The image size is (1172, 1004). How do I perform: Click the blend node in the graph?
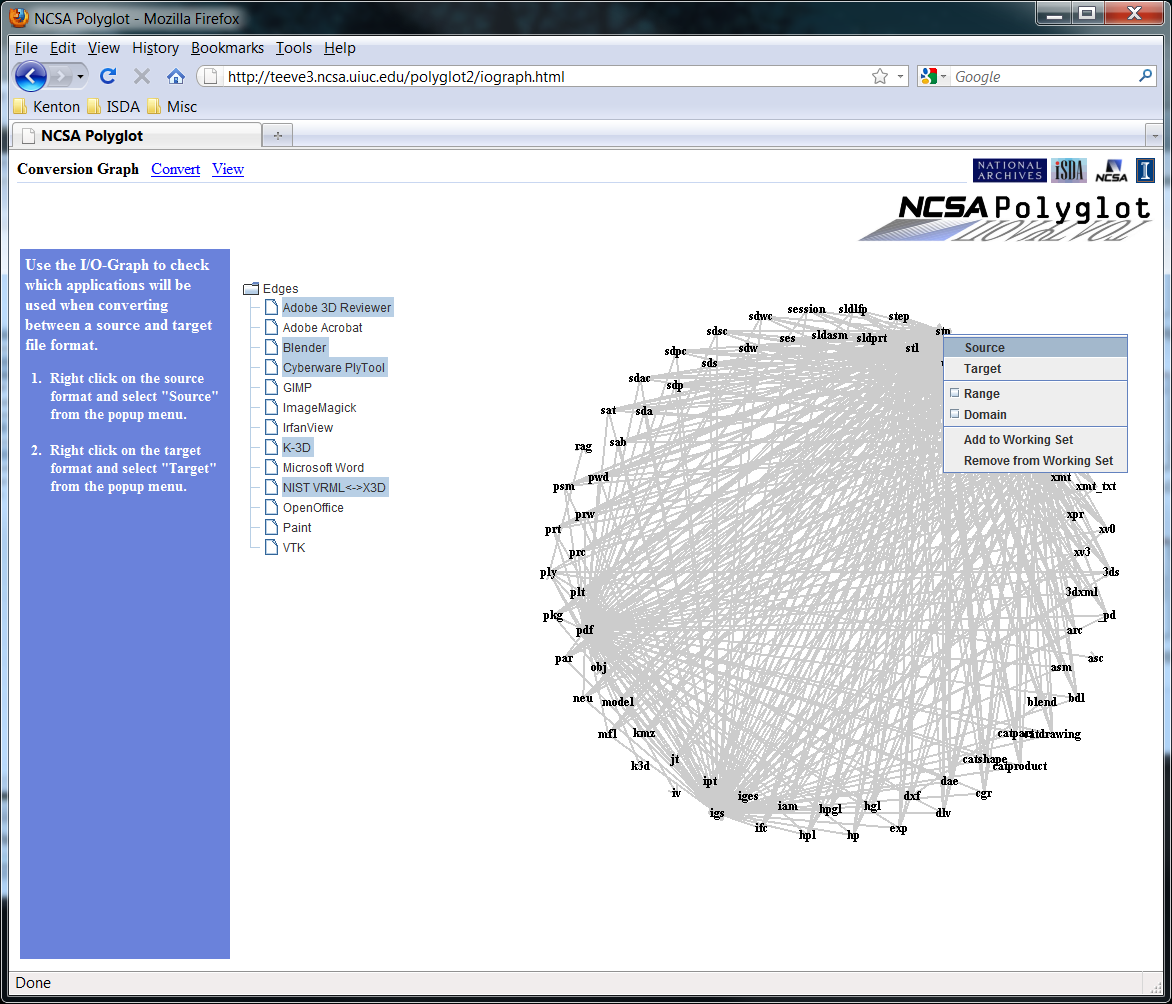(1041, 701)
